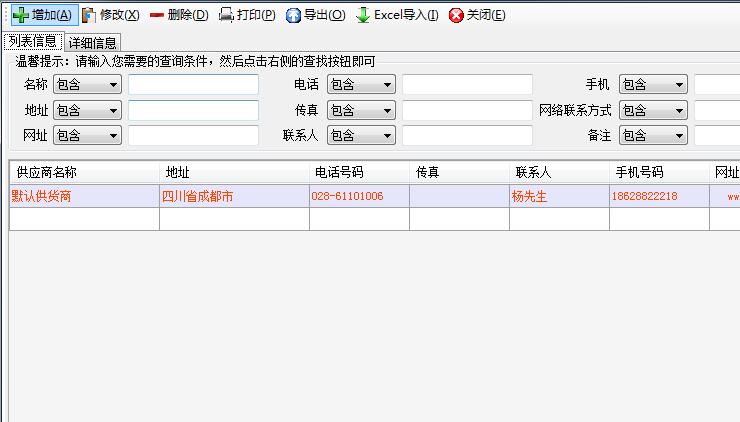Click the 打印(P) printer icon
740x422 pixels.
click(226, 15)
